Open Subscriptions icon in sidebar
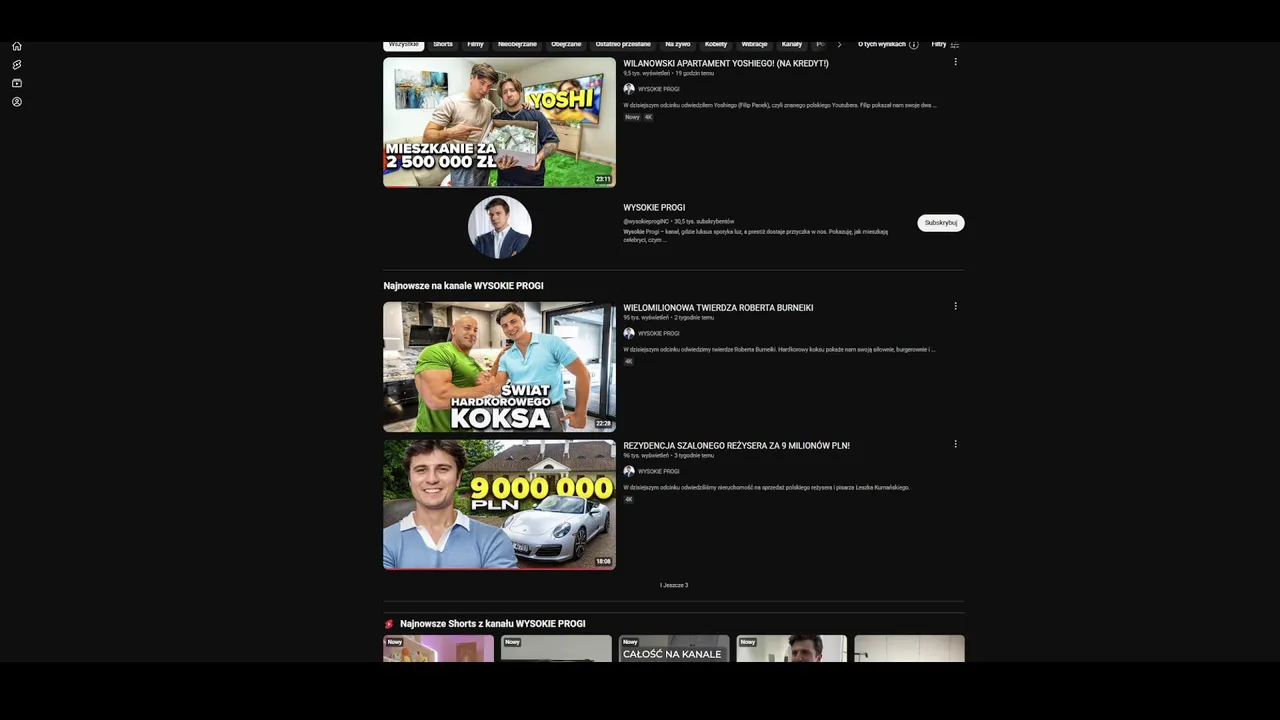1280x720 pixels. click(17, 83)
